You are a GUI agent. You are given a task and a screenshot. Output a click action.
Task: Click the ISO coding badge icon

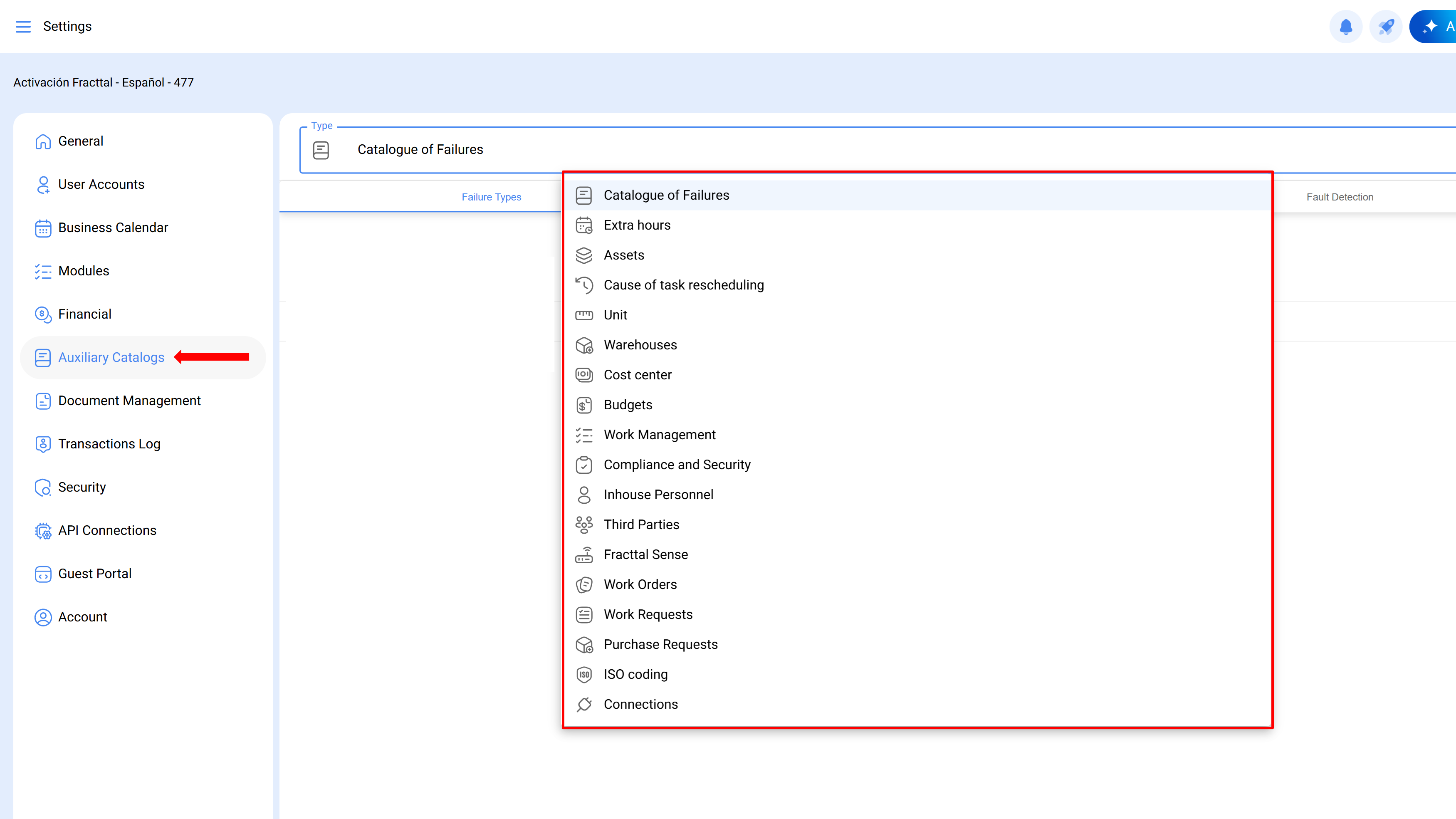(x=584, y=674)
